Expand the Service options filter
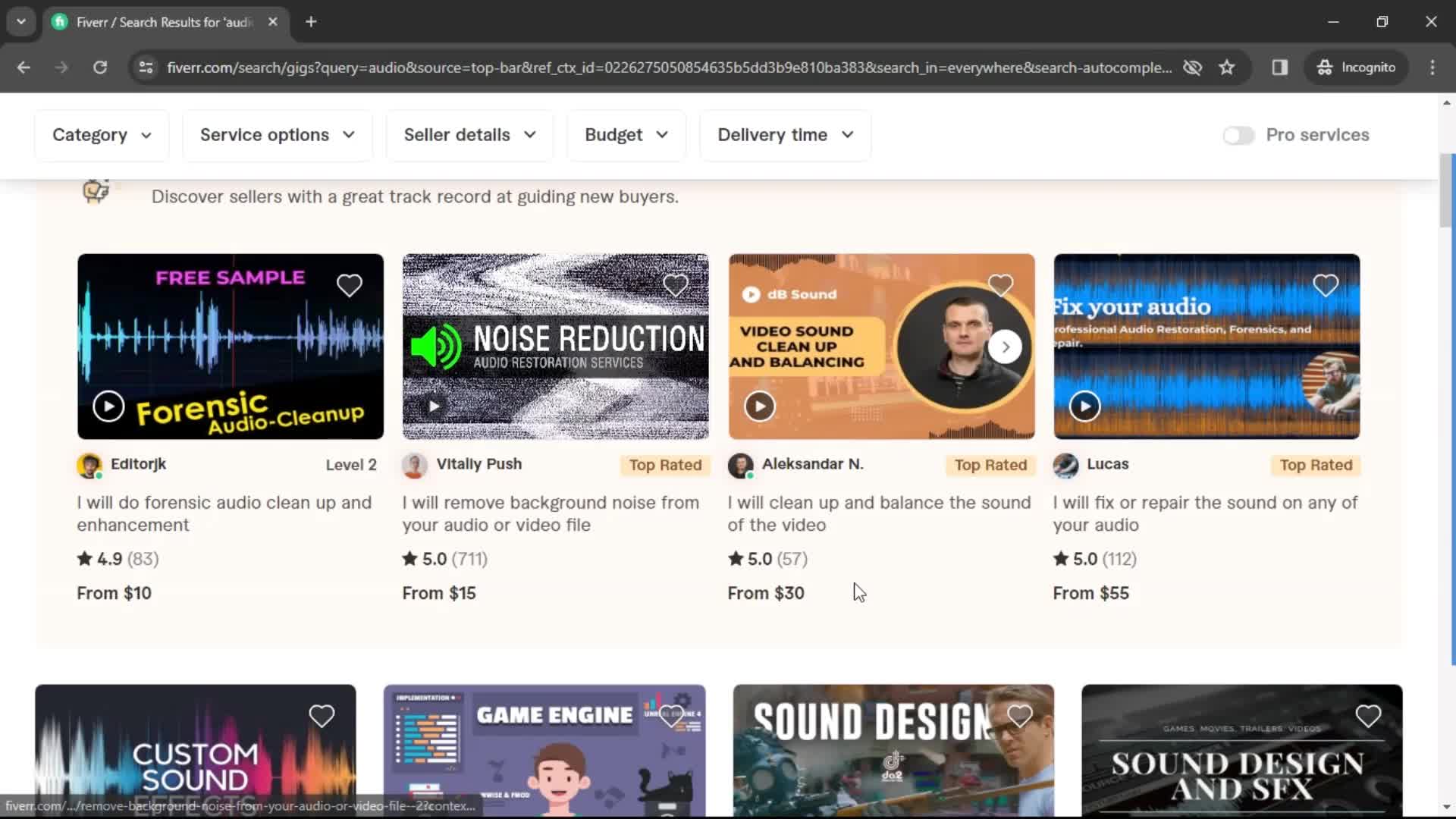This screenshot has height=819, width=1456. [278, 135]
